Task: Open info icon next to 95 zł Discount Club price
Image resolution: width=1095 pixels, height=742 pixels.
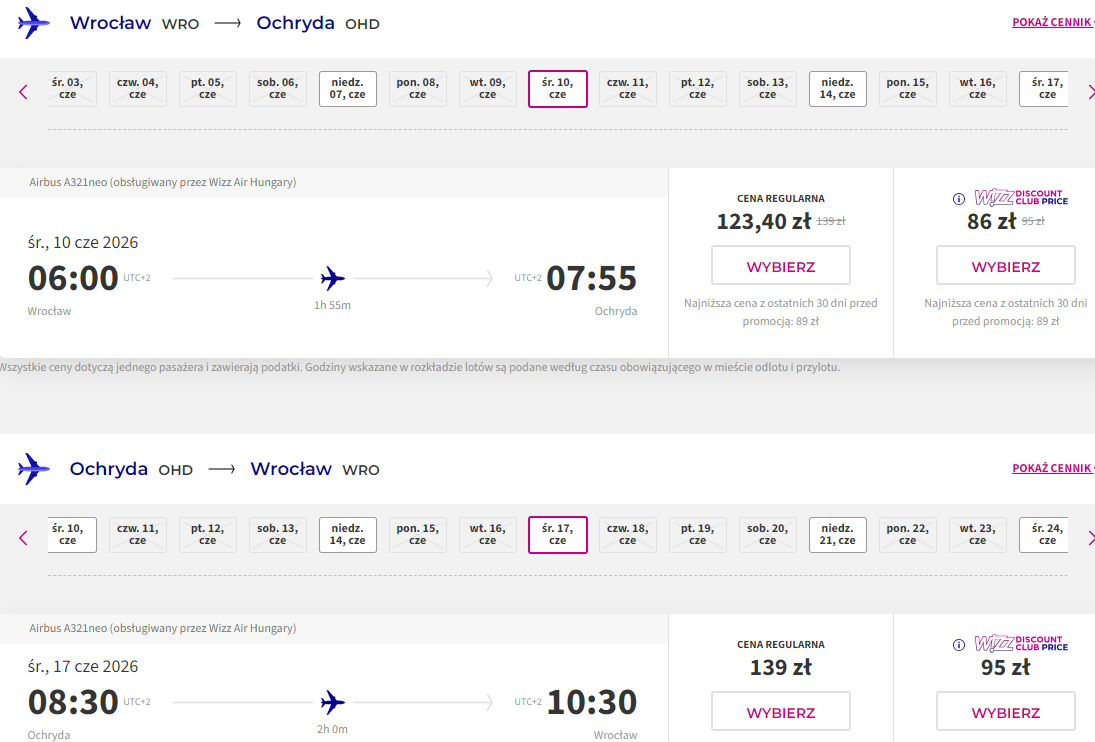Action: tap(959, 645)
